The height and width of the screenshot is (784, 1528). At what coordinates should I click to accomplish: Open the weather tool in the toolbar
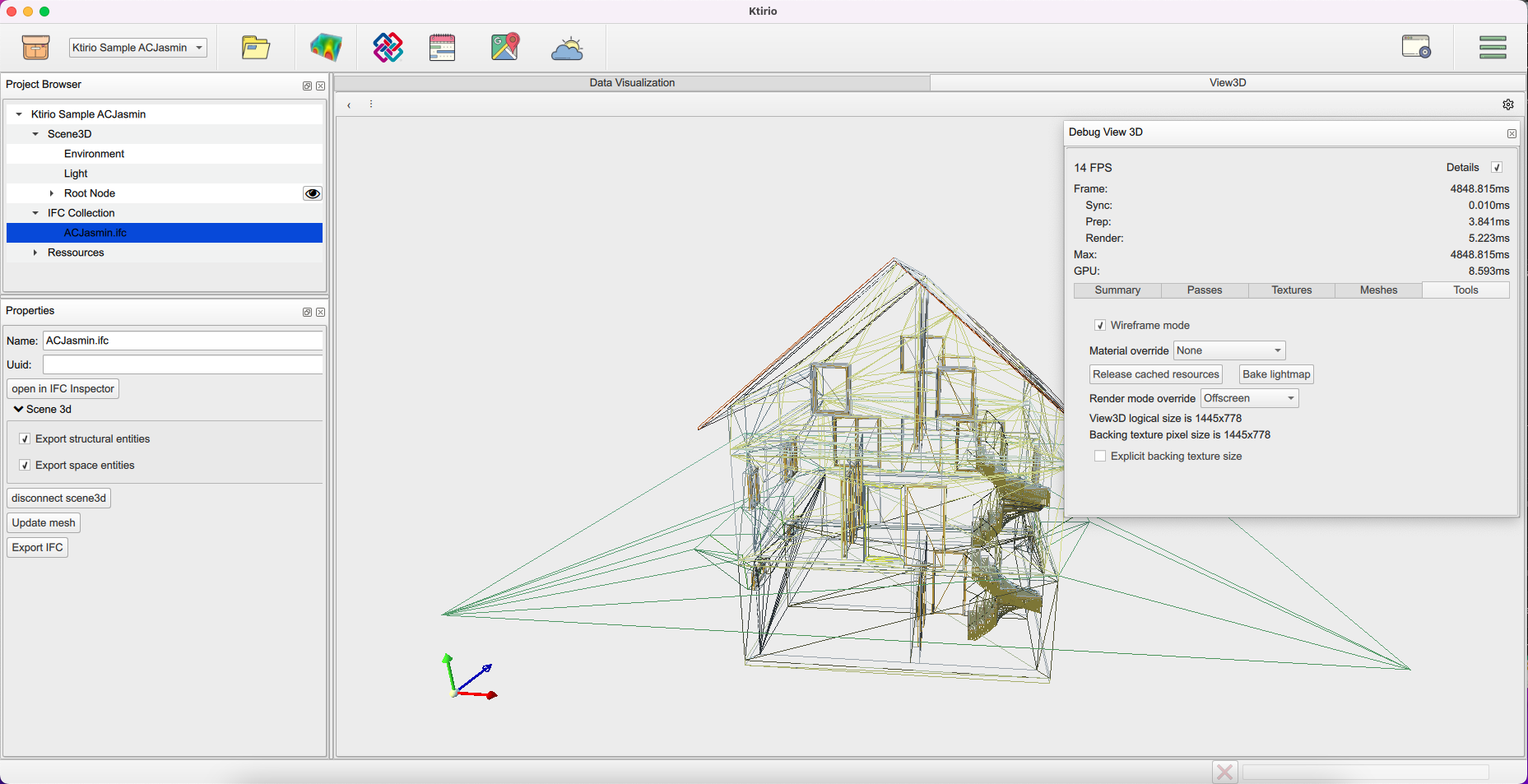pos(568,47)
